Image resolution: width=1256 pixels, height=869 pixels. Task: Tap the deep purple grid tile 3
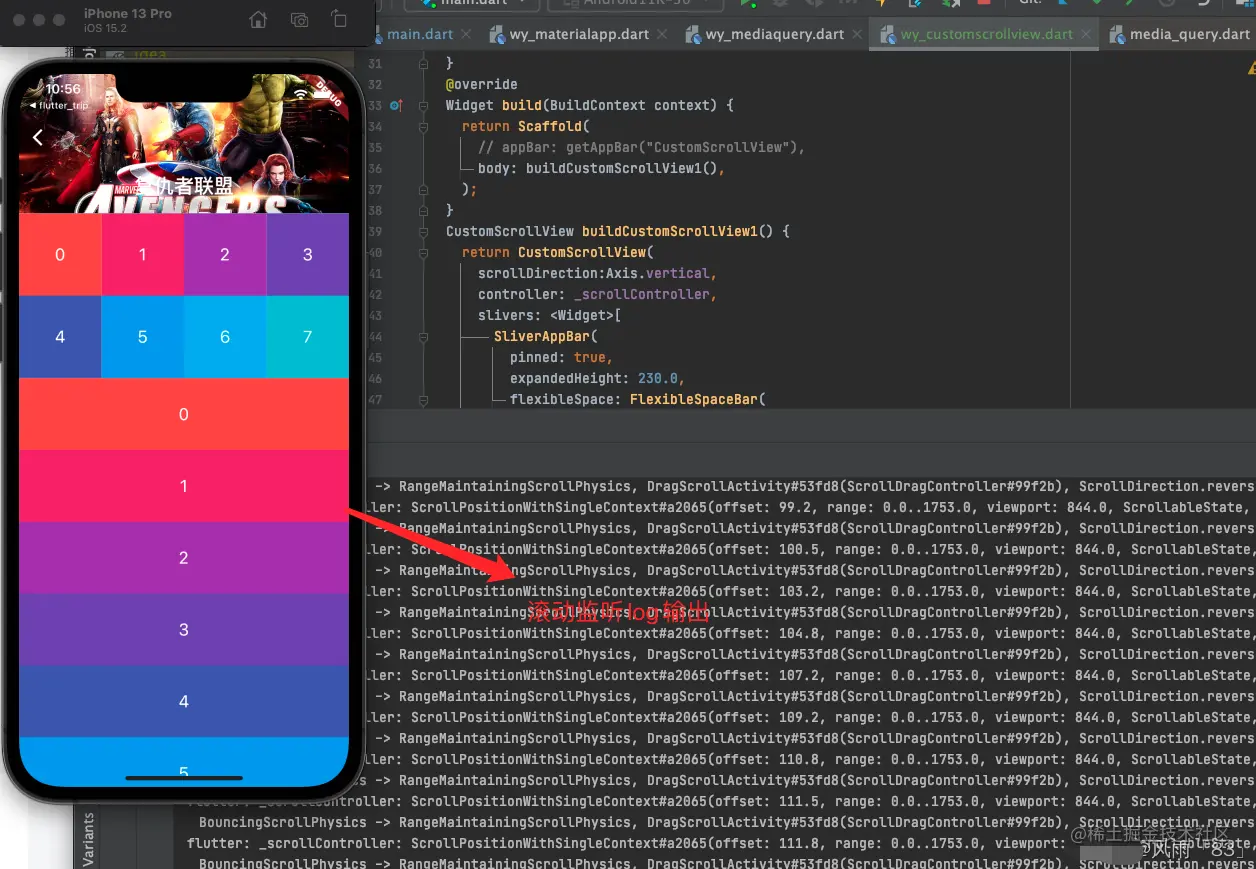point(308,254)
